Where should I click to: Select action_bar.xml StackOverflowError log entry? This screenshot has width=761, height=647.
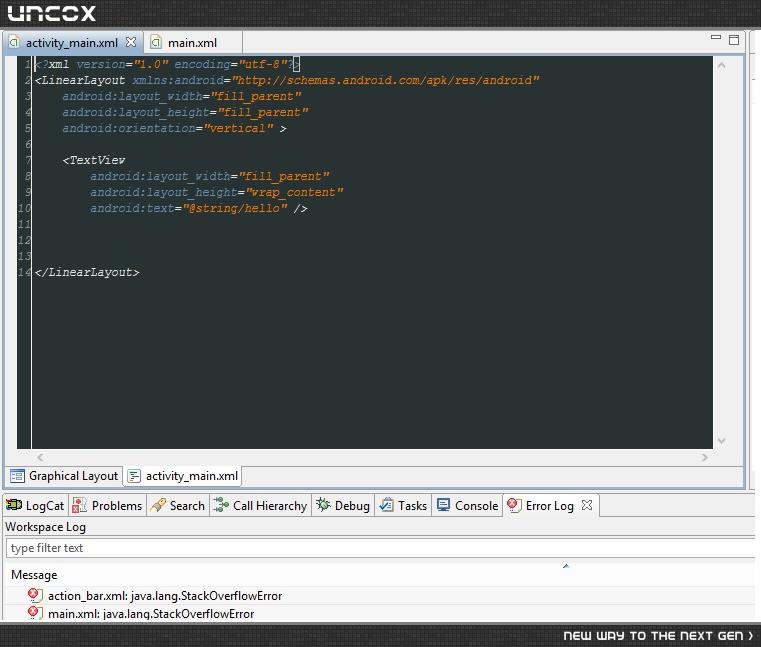pos(165,596)
